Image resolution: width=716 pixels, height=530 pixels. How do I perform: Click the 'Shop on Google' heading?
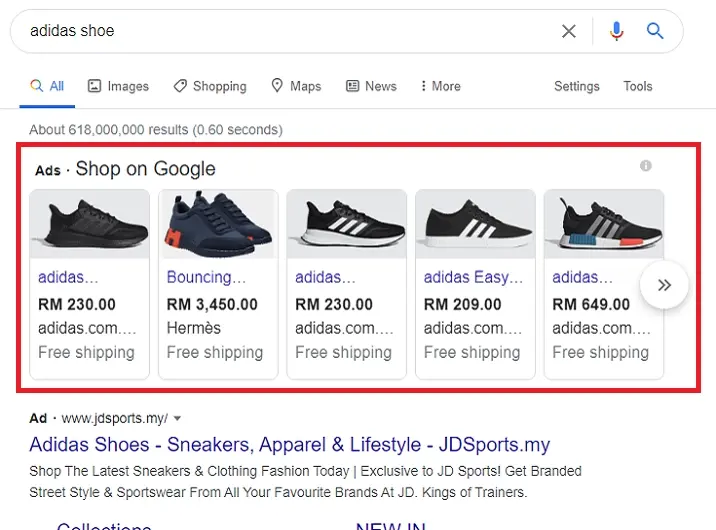coord(145,168)
